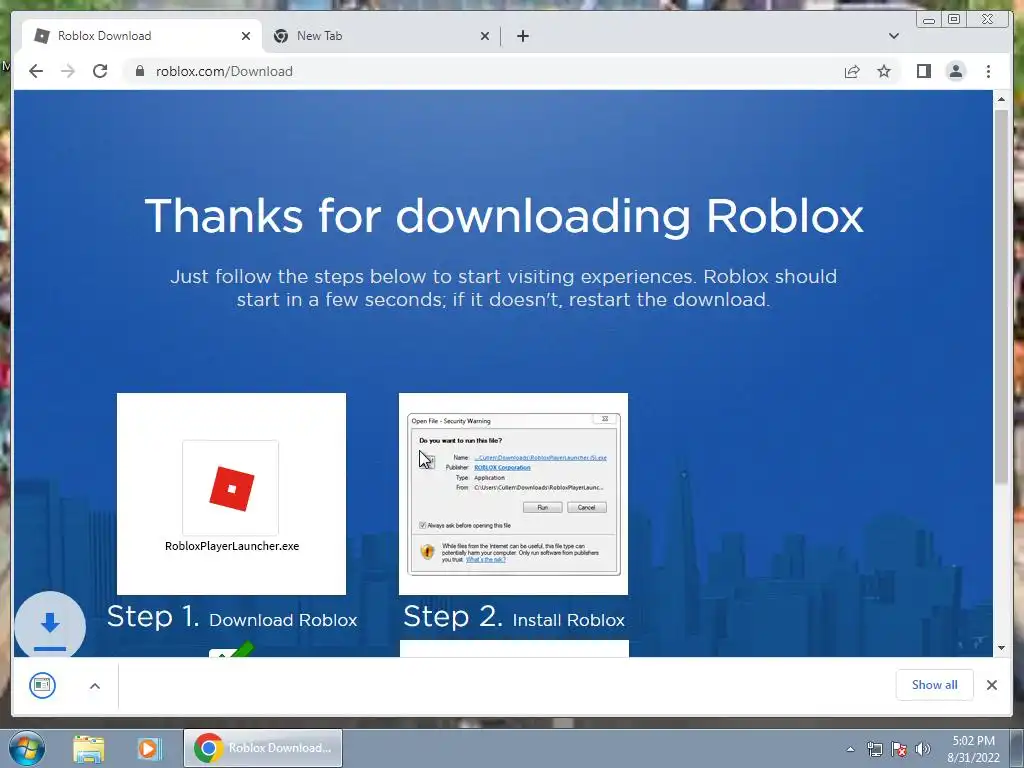Show hidden system tray icons
This screenshot has width=1024, height=768.
click(x=850, y=749)
